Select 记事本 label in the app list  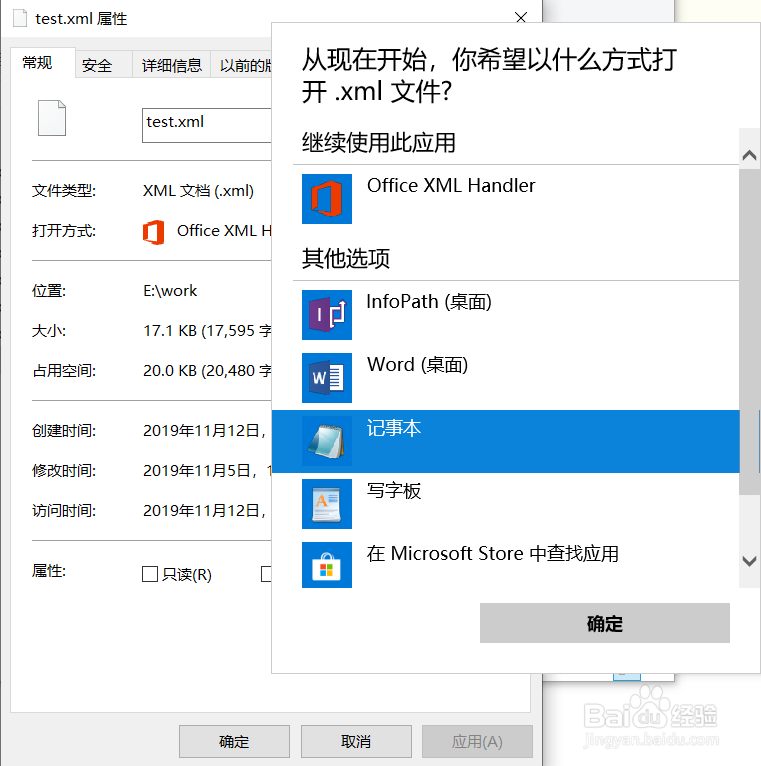click(394, 428)
